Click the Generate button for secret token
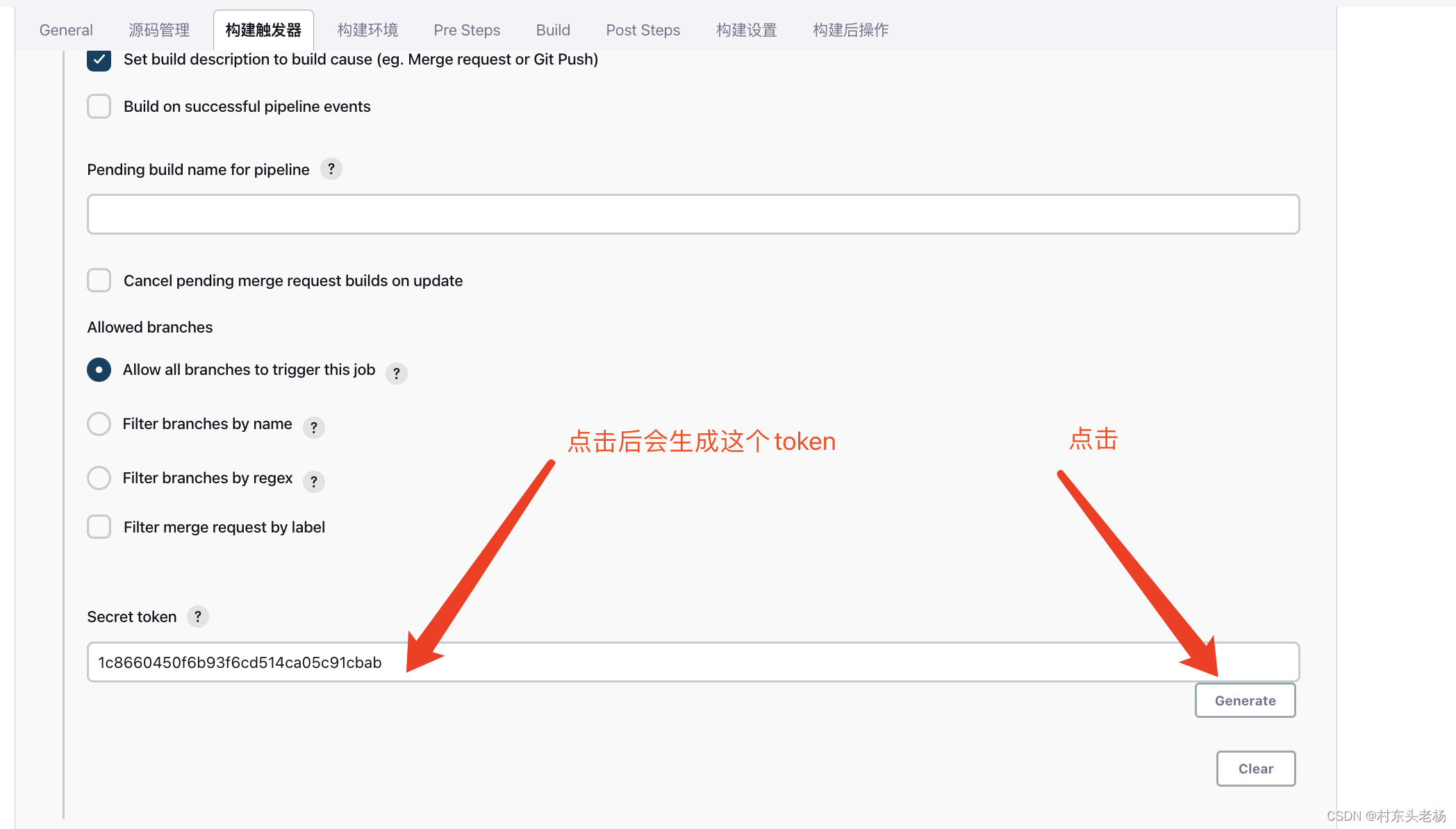This screenshot has width=1456, height=829. [x=1245, y=700]
